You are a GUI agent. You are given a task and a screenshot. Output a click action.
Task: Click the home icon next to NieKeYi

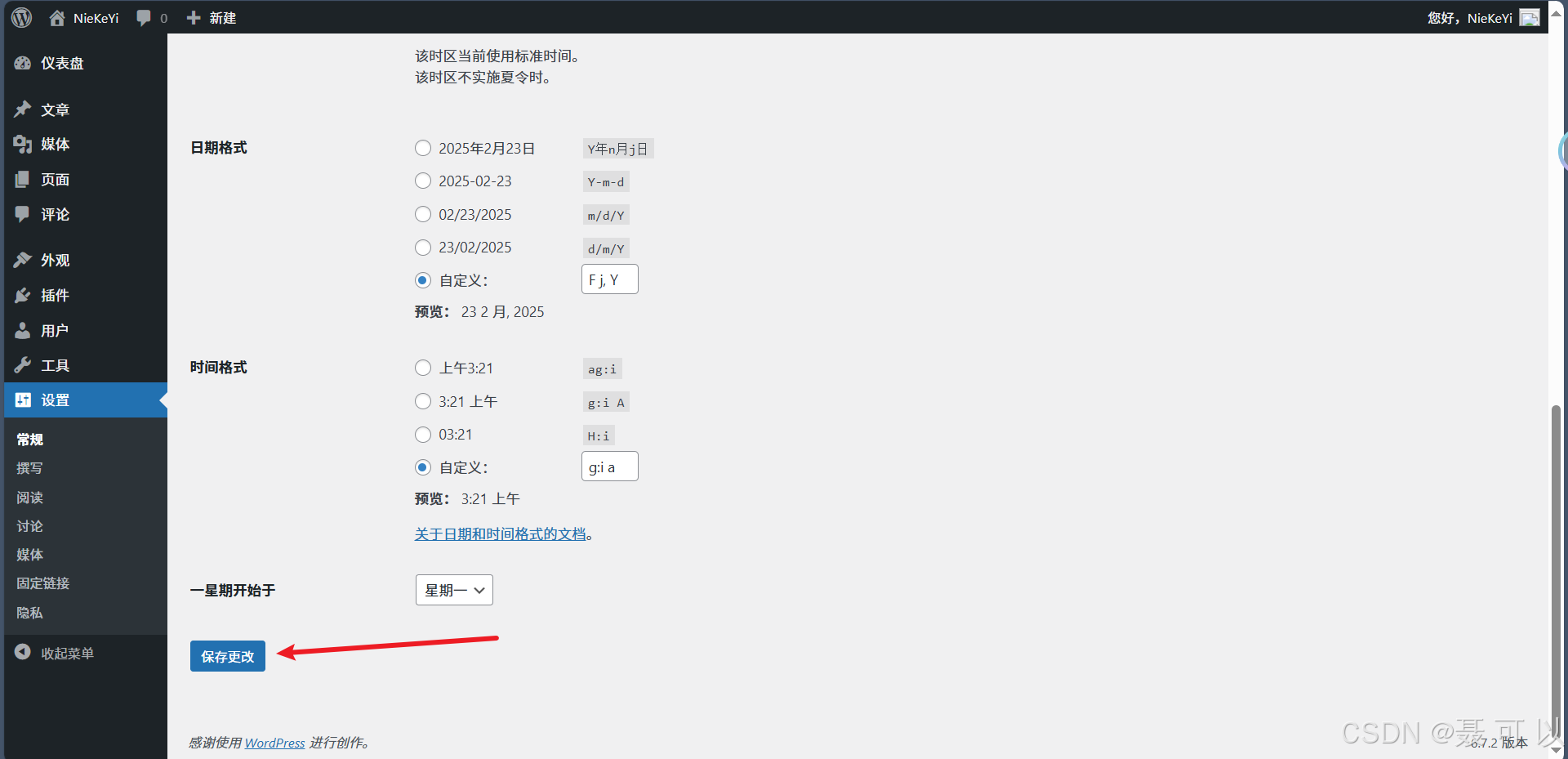point(57,18)
